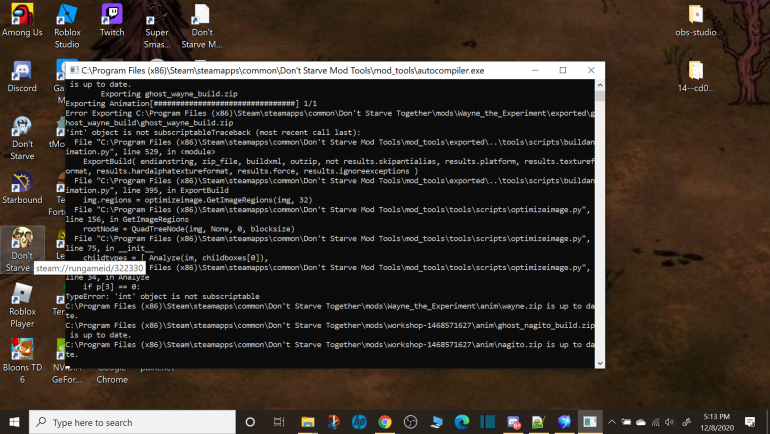Toggle Task View on the taskbar
This screenshot has height=434, width=770.
(279, 422)
